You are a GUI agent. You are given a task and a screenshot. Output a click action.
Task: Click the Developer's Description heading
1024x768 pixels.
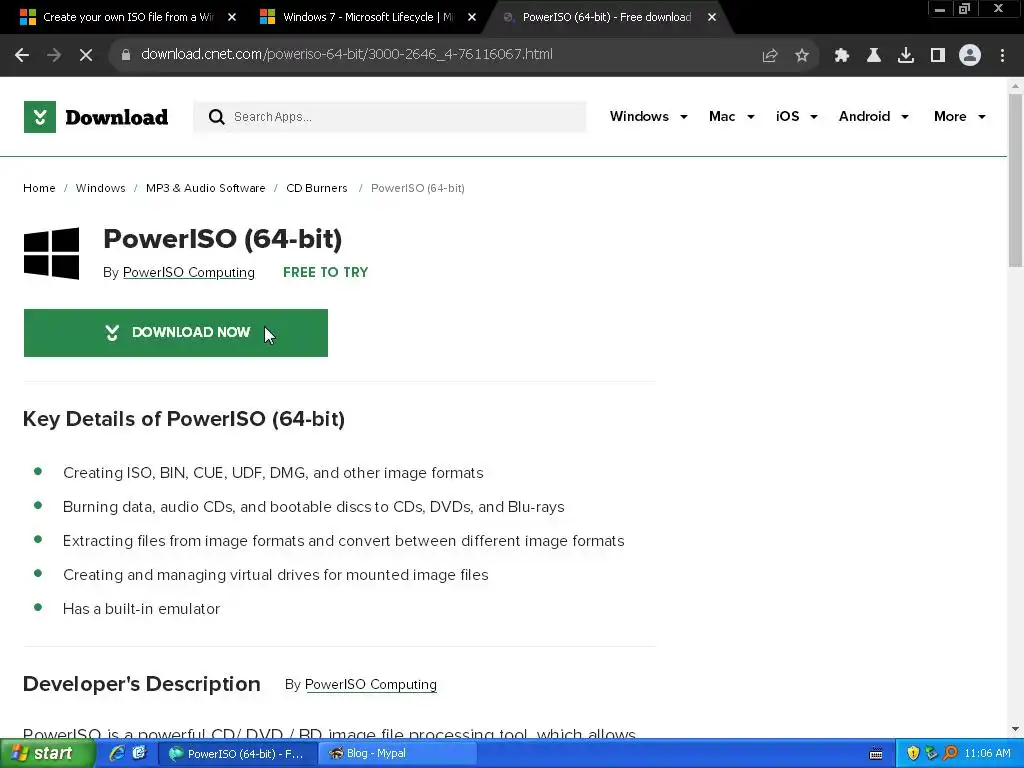tap(142, 684)
